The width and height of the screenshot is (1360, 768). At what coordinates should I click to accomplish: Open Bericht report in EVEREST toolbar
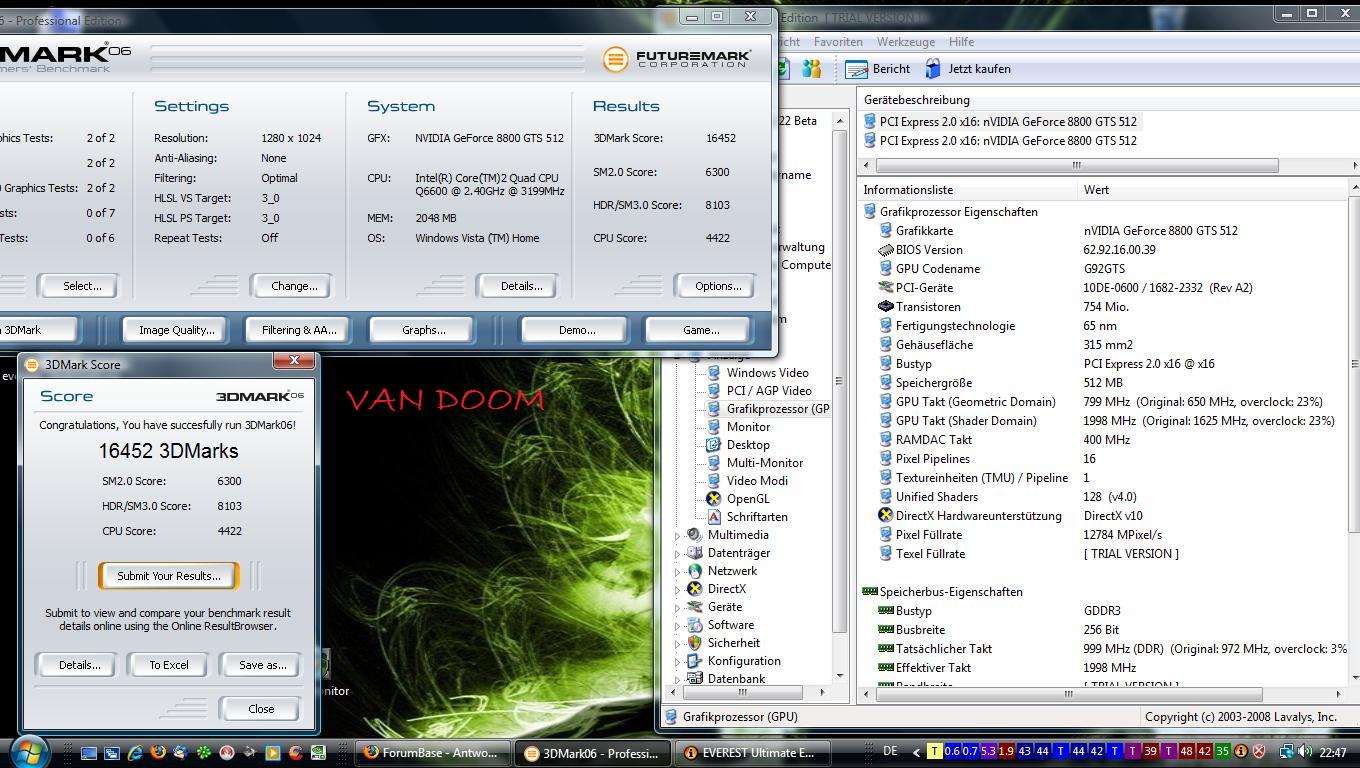(x=878, y=69)
